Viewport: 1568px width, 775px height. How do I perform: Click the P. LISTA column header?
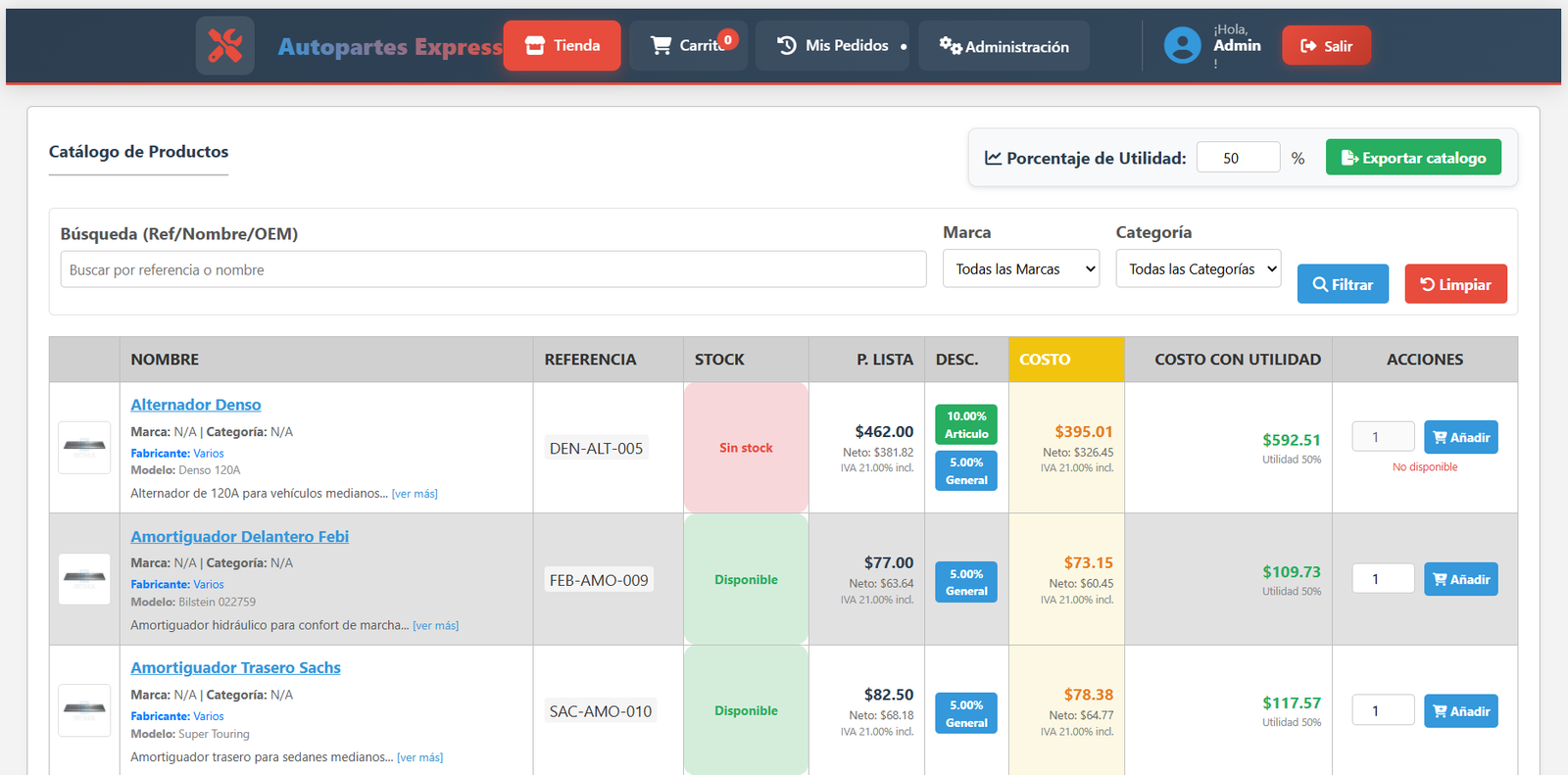point(866,360)
